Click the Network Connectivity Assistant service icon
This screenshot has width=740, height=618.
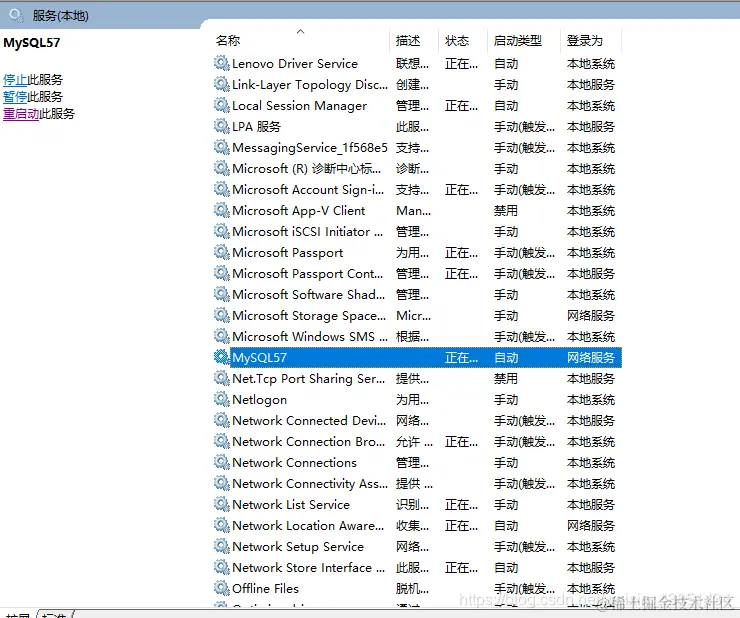click(221, 483)
